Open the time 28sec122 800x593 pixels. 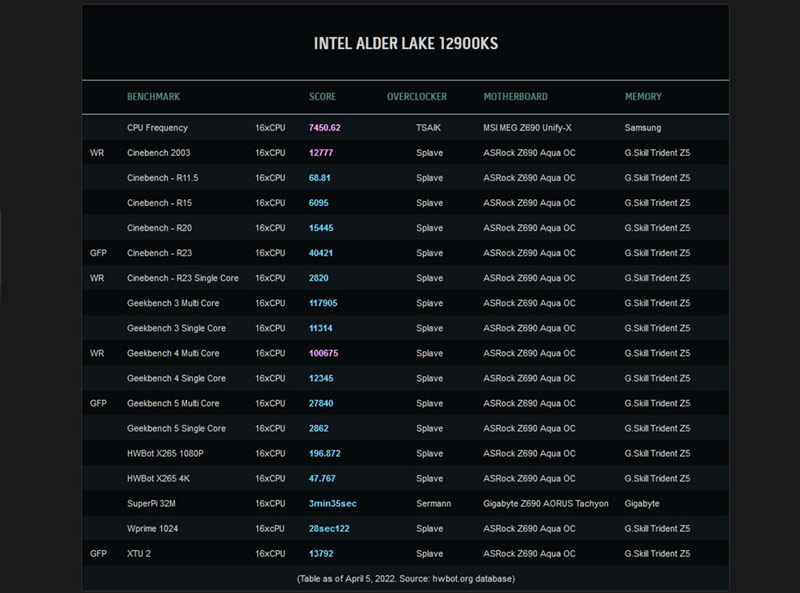point(329,528)
